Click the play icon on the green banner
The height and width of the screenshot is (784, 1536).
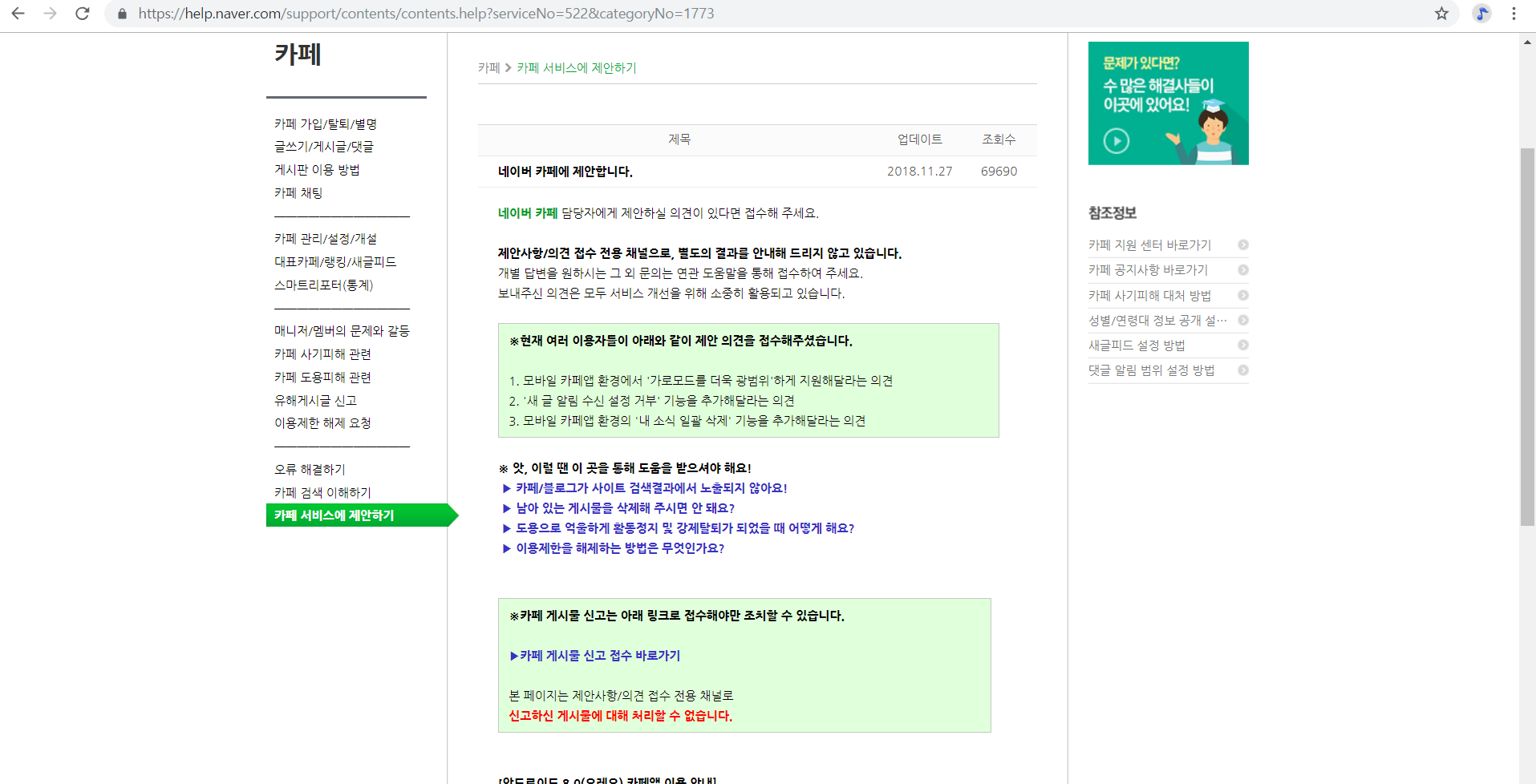coord(1116,141)
